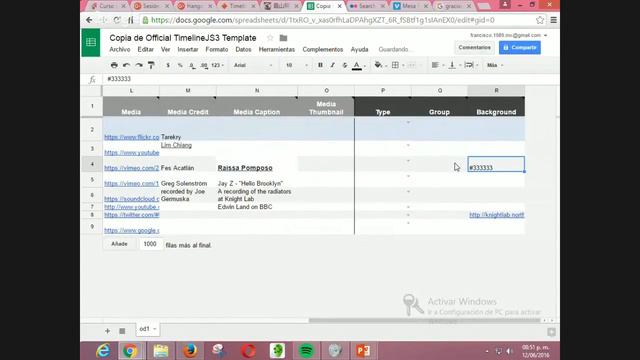Open the Ayuda menu

[x=359, y=49]
